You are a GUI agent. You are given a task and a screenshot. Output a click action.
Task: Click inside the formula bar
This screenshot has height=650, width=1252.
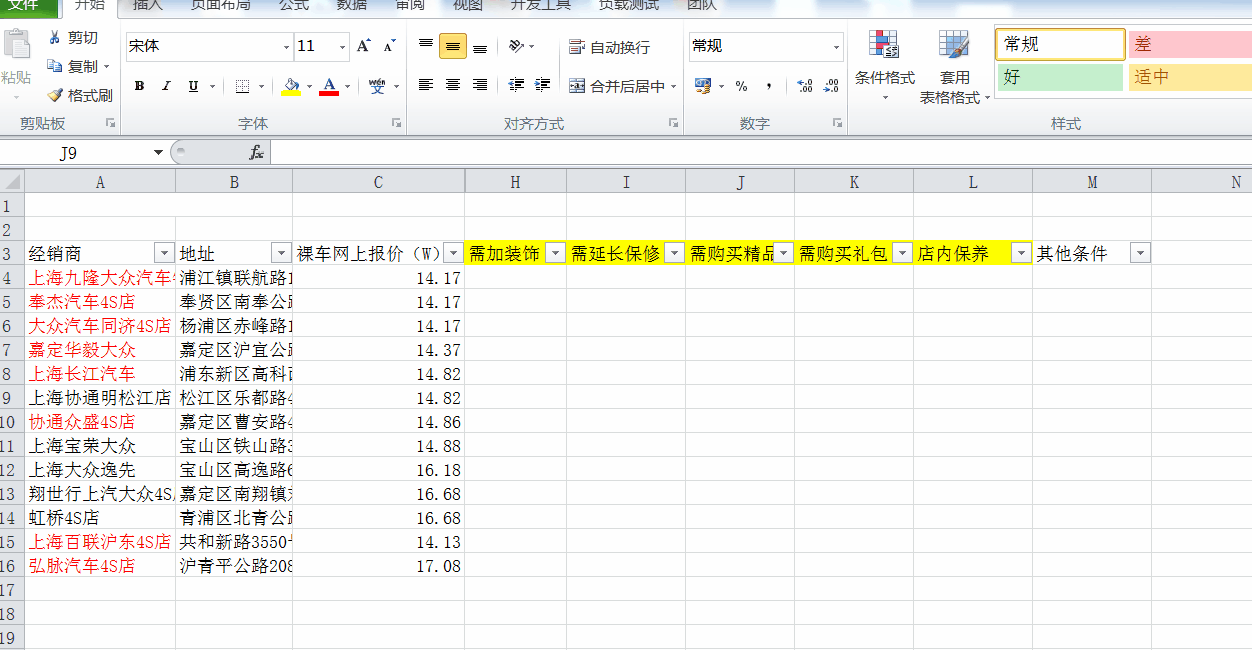click(x=760, y=153)
